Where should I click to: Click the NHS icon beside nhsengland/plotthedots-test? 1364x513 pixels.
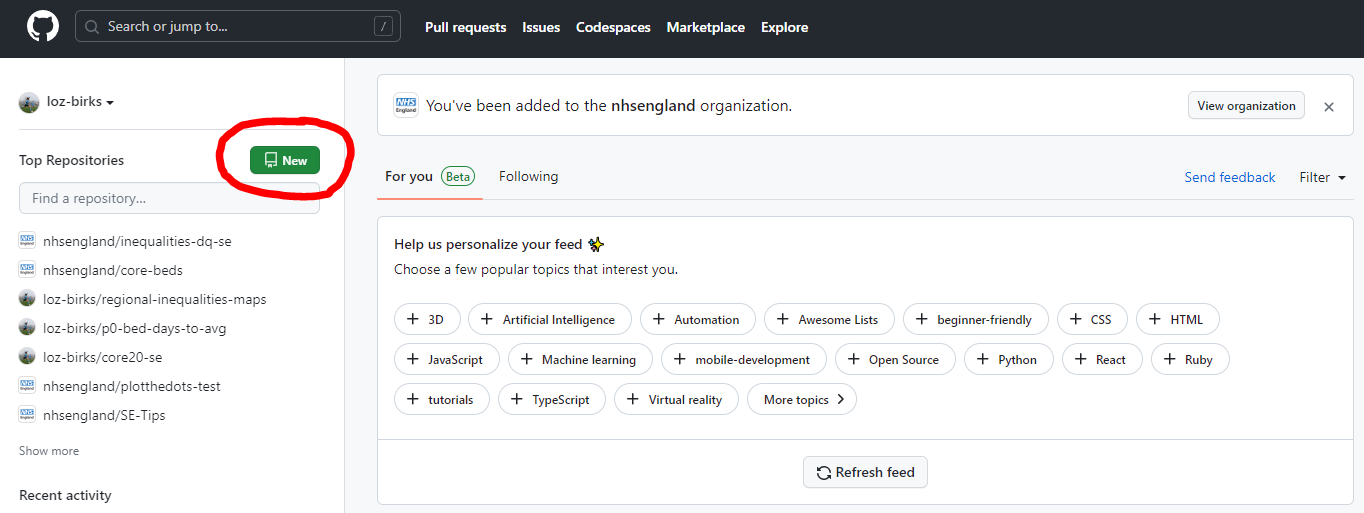[27, 386]
